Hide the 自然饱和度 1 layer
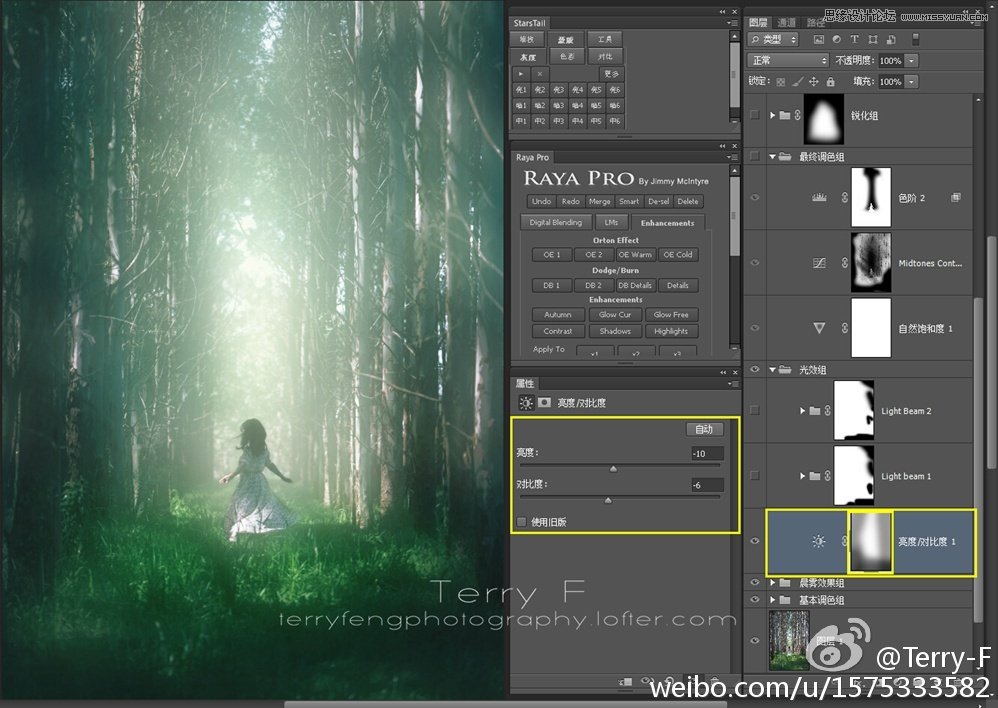This screenshot has width=998, height=708. coord(755,328)
